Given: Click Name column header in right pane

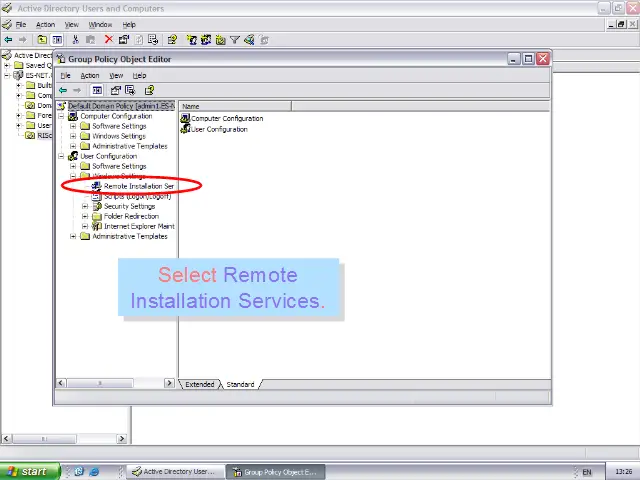Looking at the screenshot, I should (x=235, y=106).
